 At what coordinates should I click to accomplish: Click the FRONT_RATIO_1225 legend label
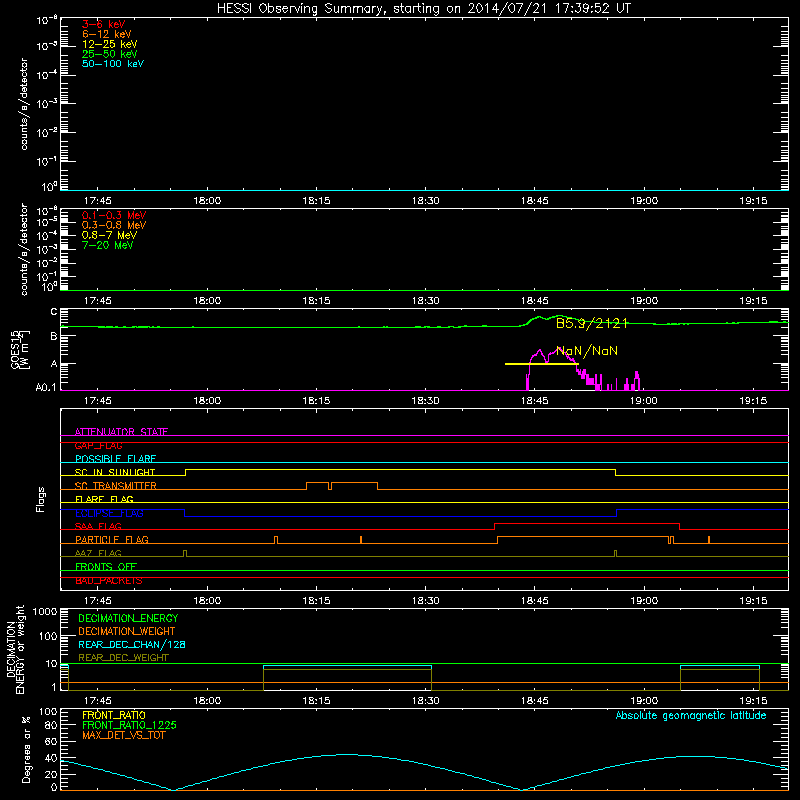(x=129, y=725)
